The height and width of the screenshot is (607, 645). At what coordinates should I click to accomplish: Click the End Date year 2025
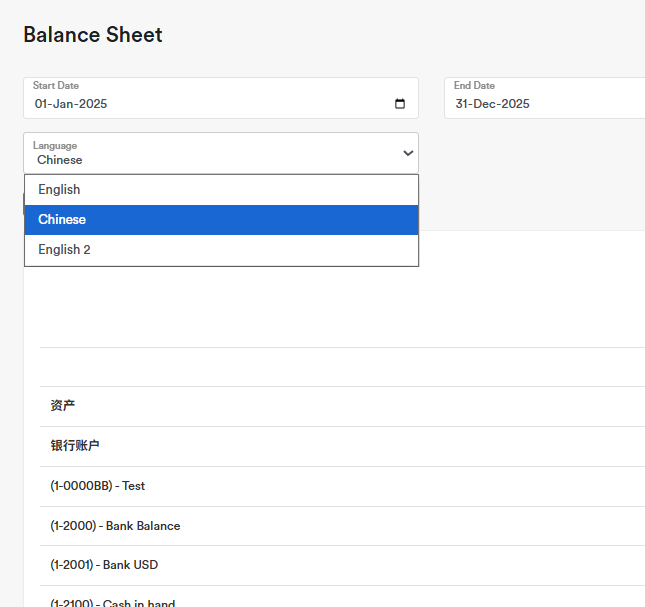pos(515,104)
